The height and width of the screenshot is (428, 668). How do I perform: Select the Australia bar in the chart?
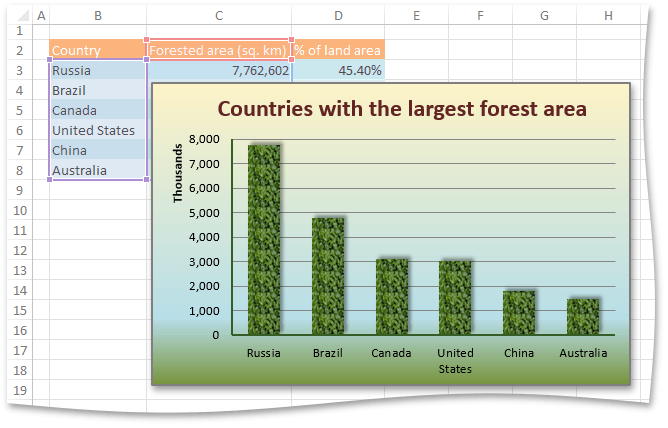coord(583,316)
